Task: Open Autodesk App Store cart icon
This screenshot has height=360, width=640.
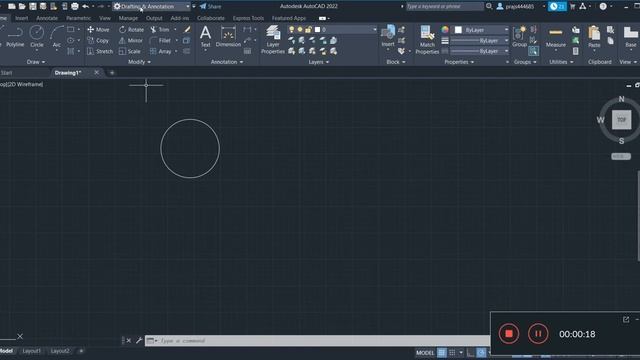Action: point(572,6)
